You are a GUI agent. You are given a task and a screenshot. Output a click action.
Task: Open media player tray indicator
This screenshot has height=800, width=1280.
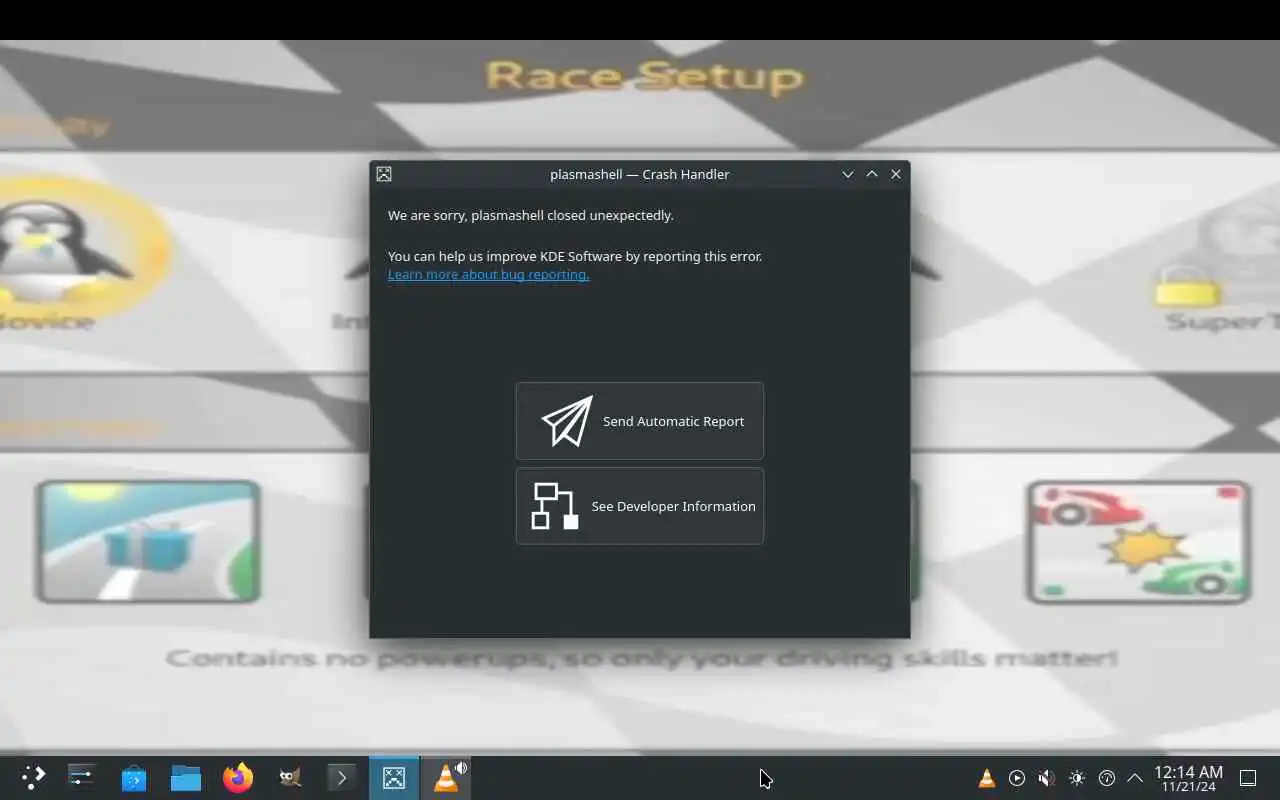point(1017,778)
